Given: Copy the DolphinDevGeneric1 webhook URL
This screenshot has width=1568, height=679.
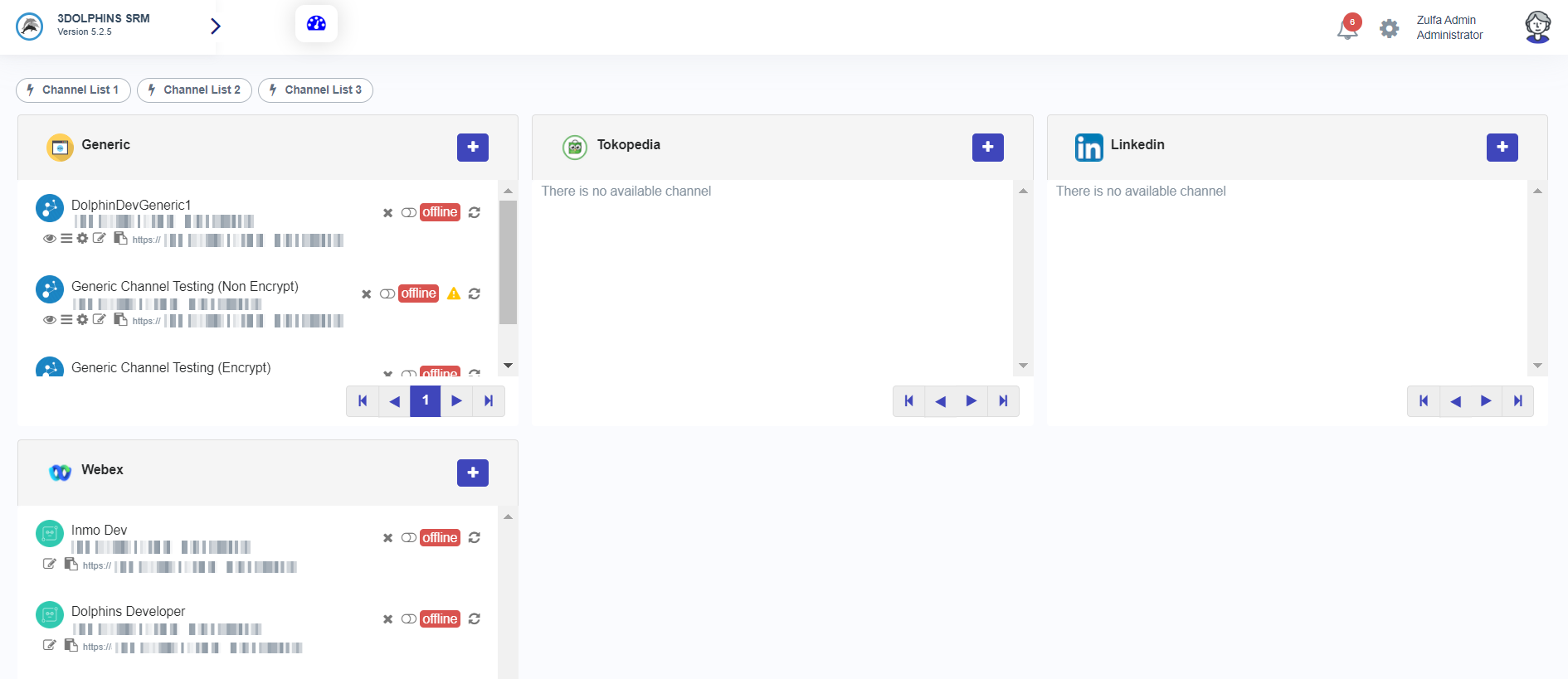Looking at the screenshot, I should point(120,239).
